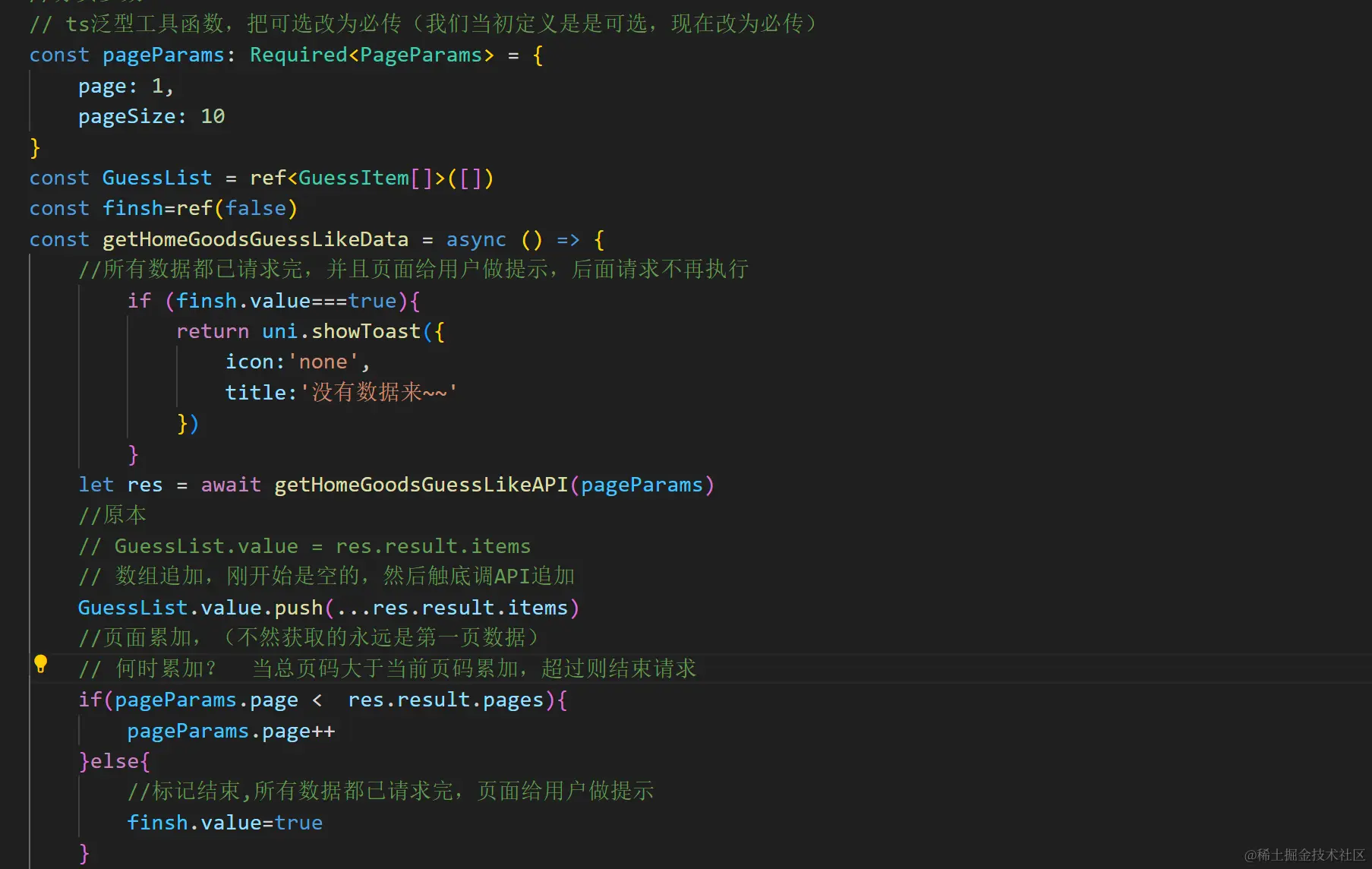1372x869 pixels.
Task: Click comment '//所有数据都已请求完' under the function header
Action: [x=414, y=269]
